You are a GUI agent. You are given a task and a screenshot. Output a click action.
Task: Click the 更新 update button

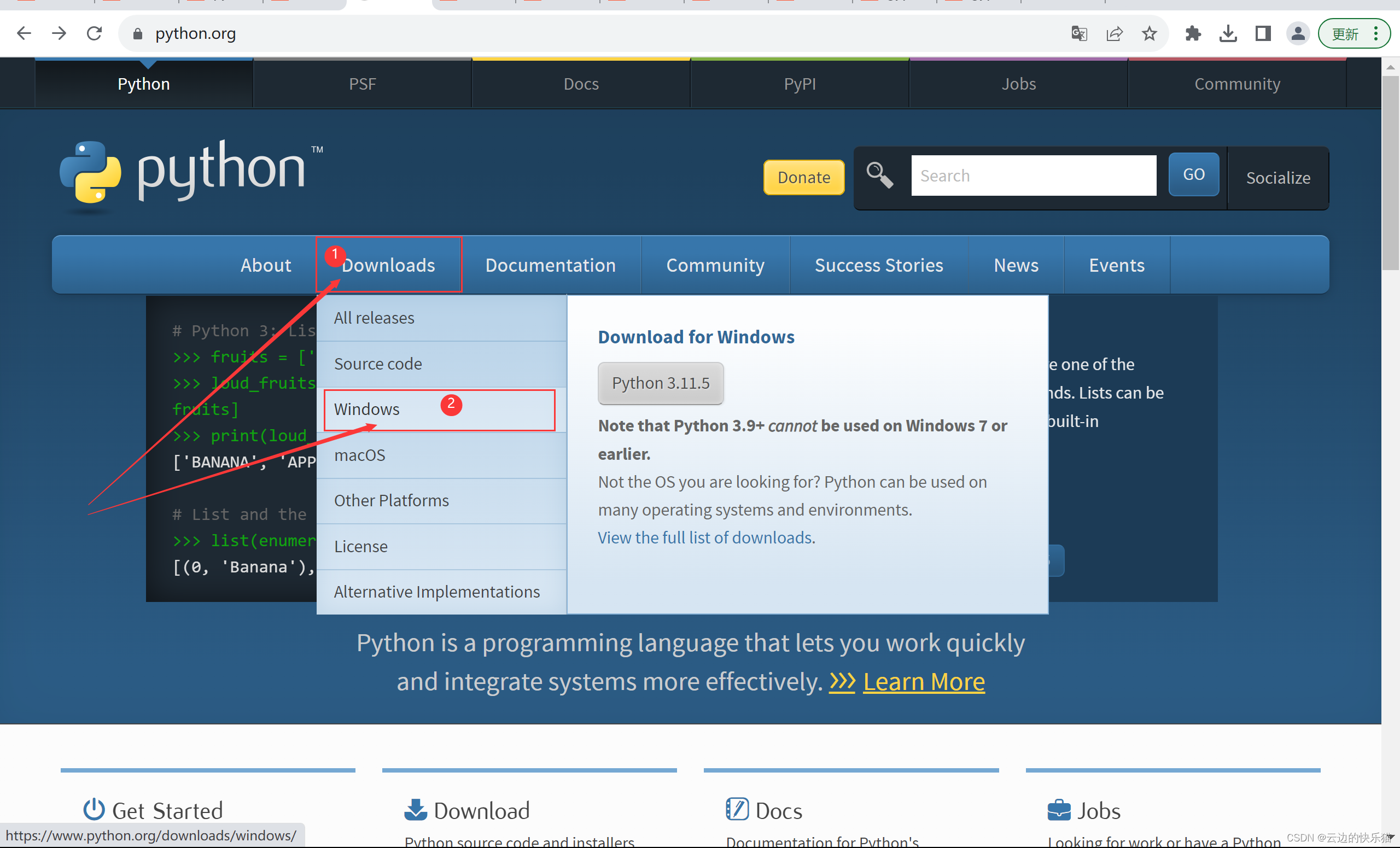coord(1345,34)
